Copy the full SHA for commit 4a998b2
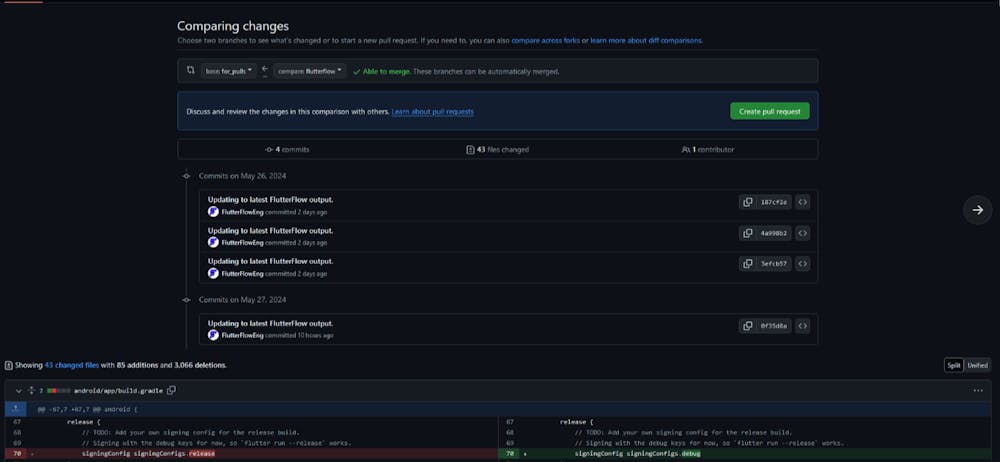Screen dimensions: 1000x462 point(746,233)
